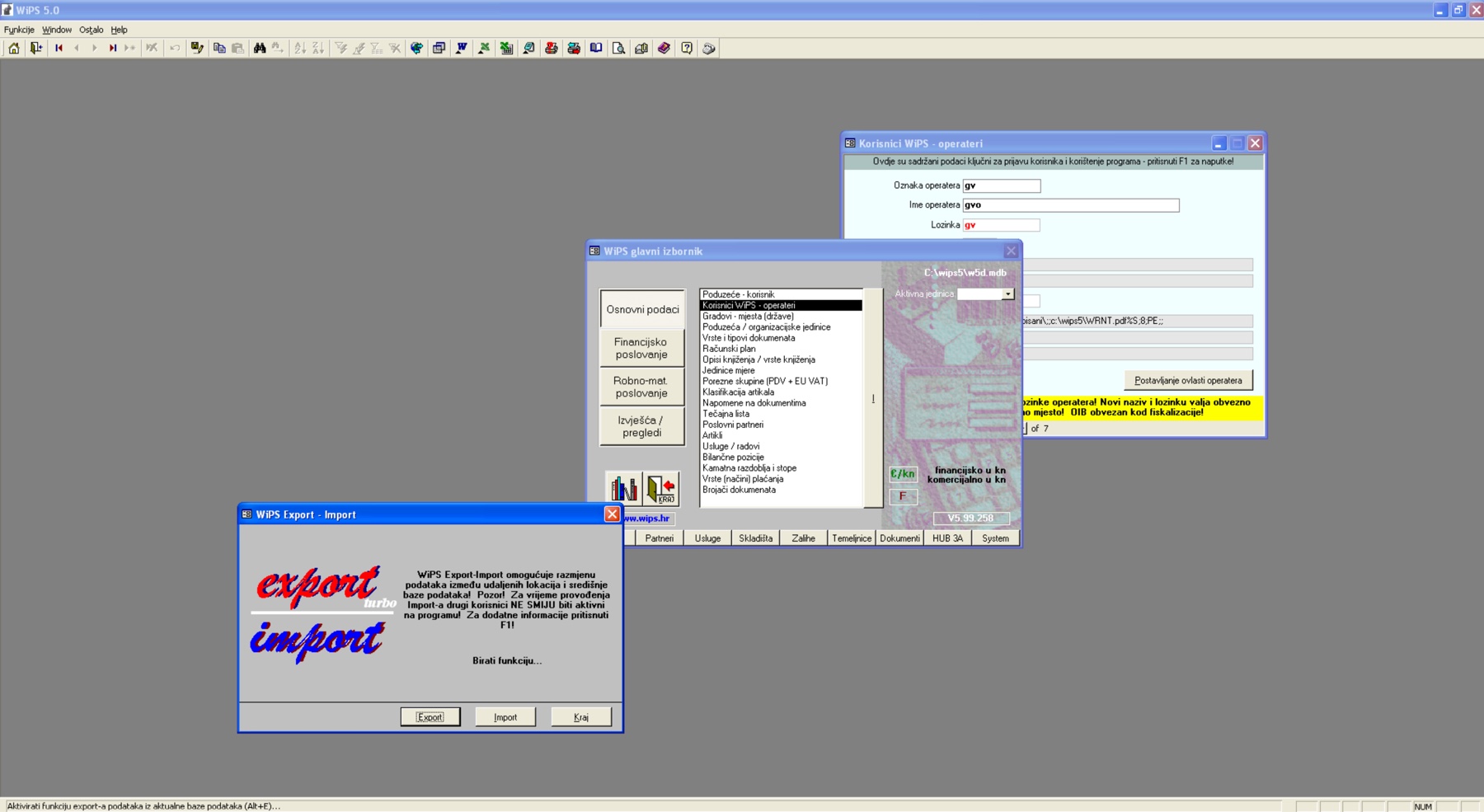The height and width of the screenshot is (812, 1484).
Task: Click the next record arrow icon
Action: (95, 48)
